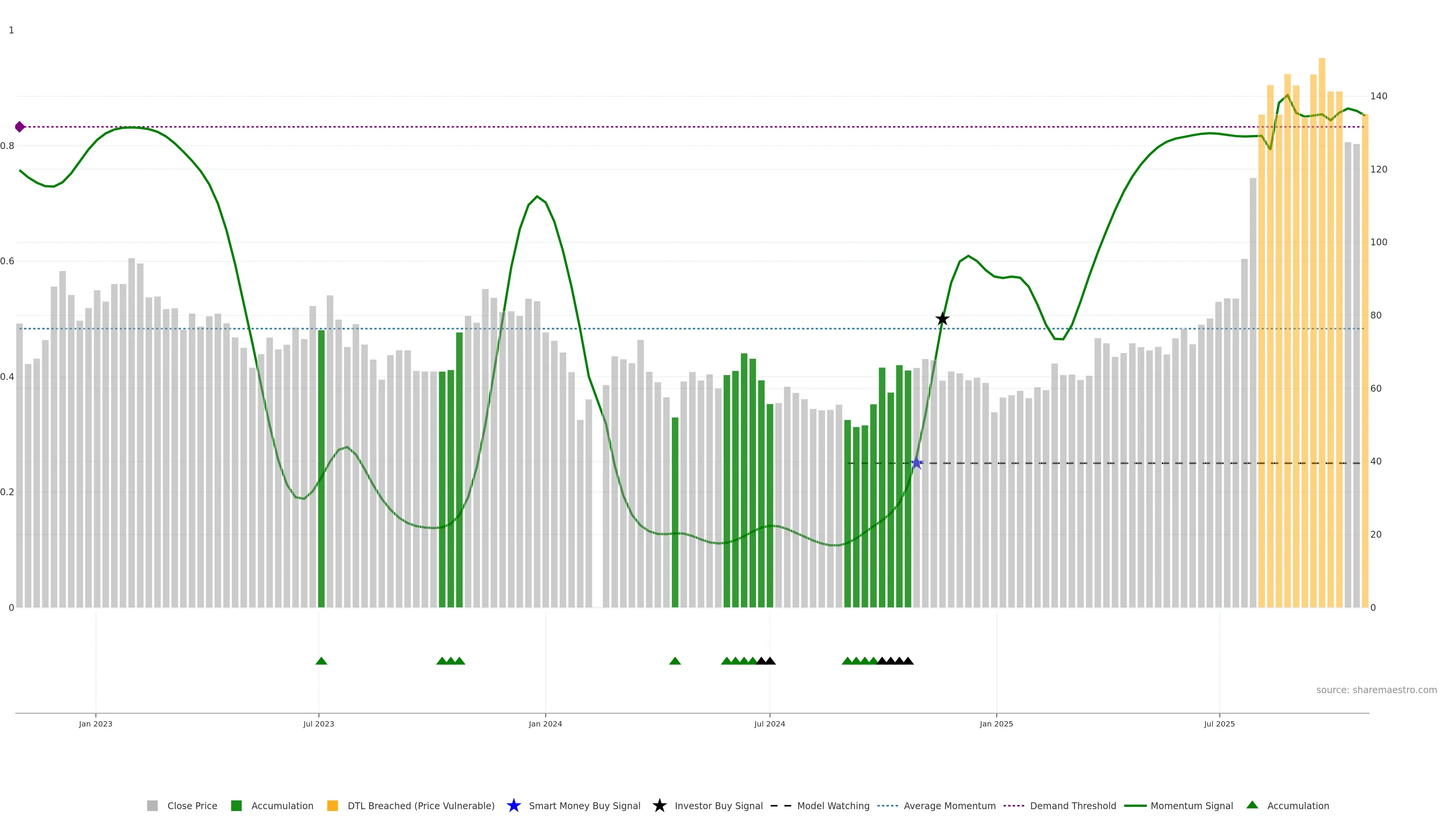Click the lone accumulation triangle at Jul 2023
The width and height of the screenshot is (1456, 819).
321,661
